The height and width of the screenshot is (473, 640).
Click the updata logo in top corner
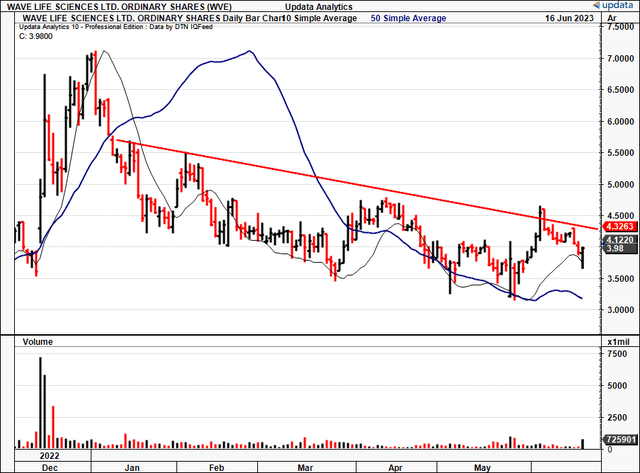[612, 5]
